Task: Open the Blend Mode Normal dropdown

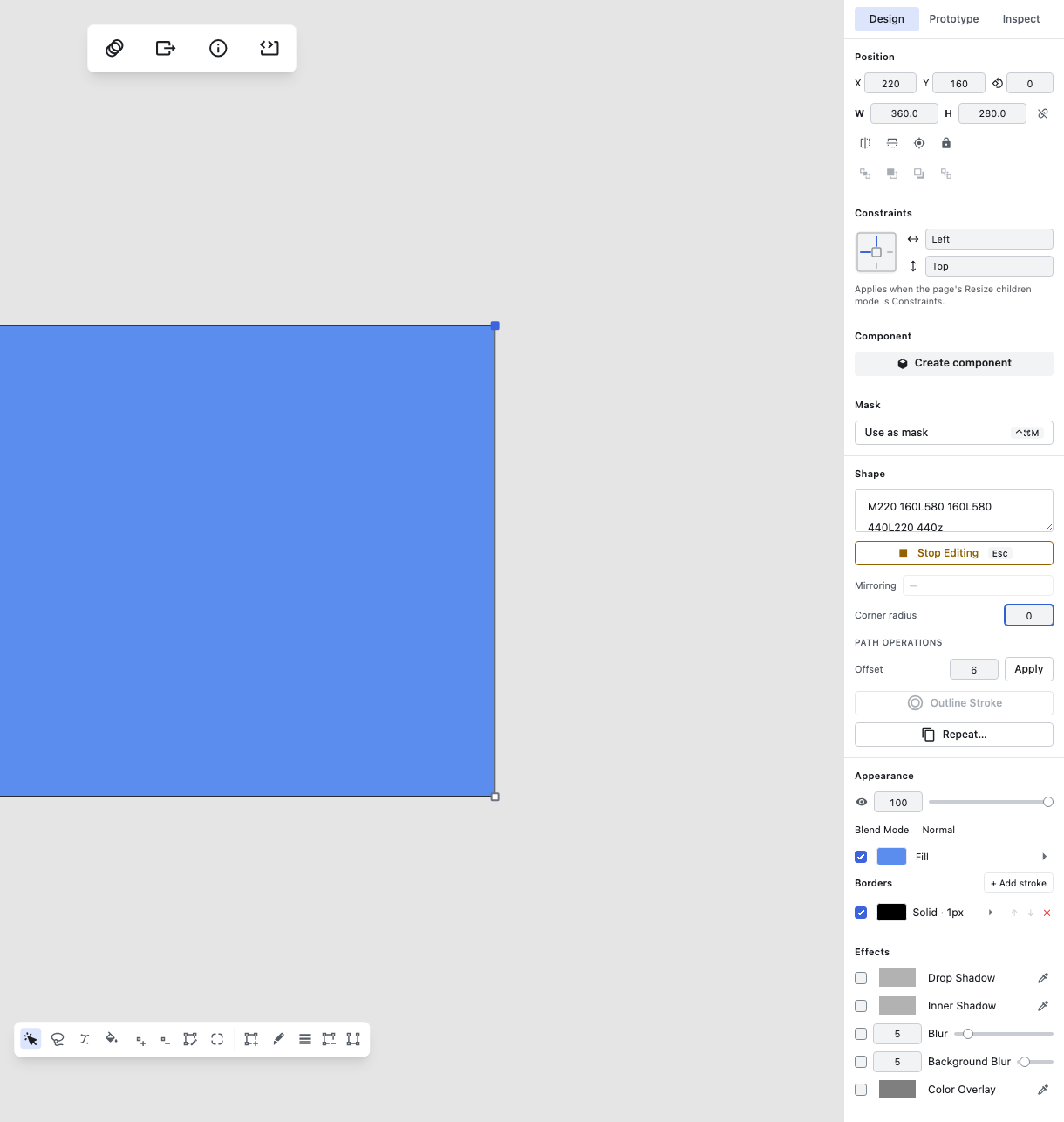Action: (x=938, y=830)
